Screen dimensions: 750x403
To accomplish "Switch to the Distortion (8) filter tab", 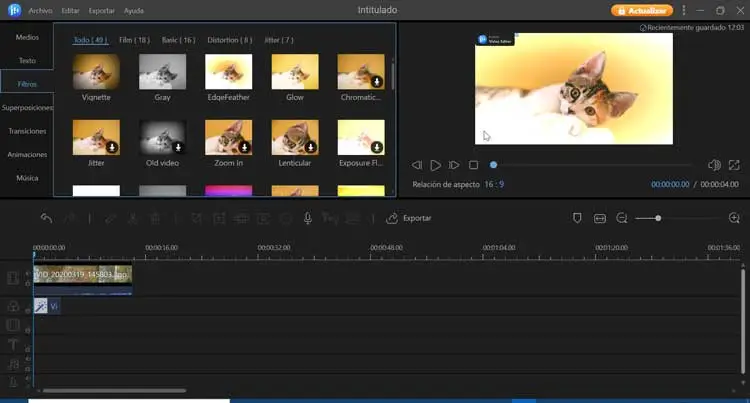I will [230, 40].
